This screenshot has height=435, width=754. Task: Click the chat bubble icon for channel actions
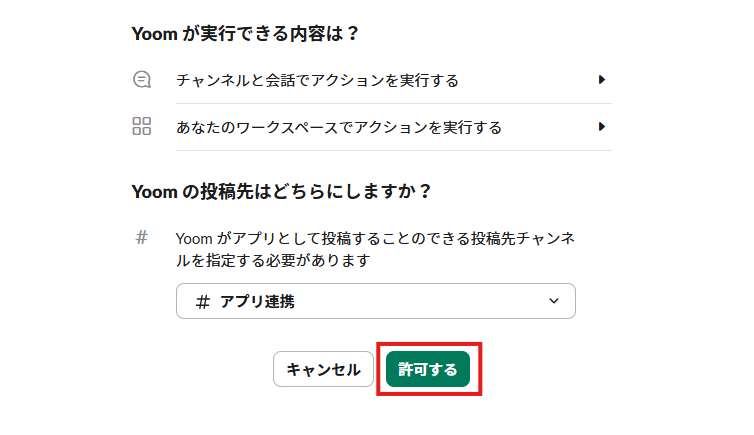pyautogui.click(x=142, y=80)
